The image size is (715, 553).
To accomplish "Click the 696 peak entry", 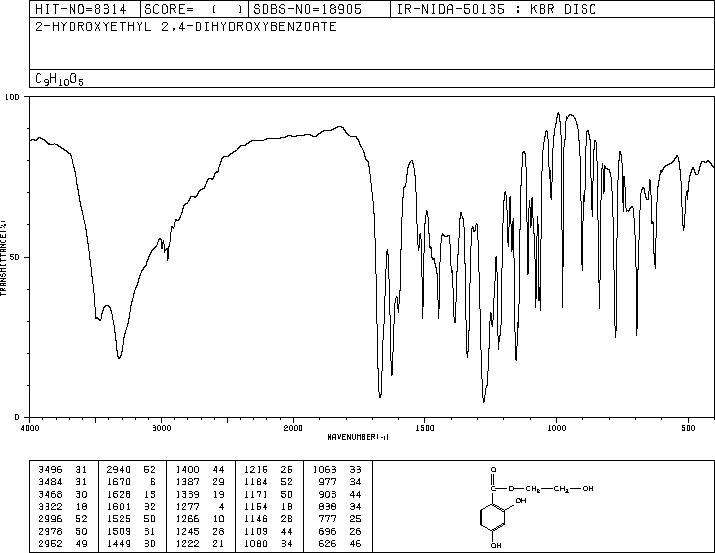I will click(340, 531).
